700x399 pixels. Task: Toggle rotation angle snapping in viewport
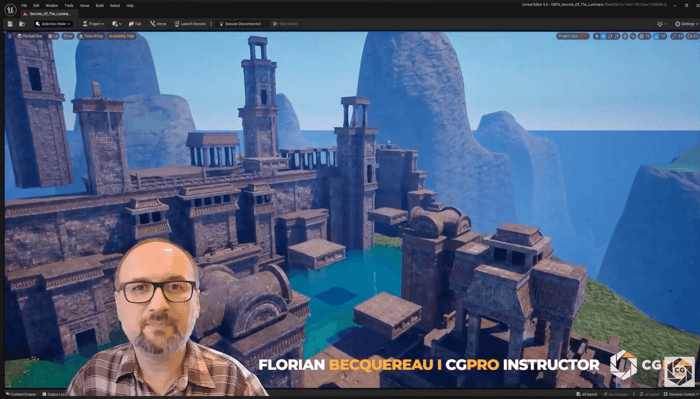[x=660, y=36]
